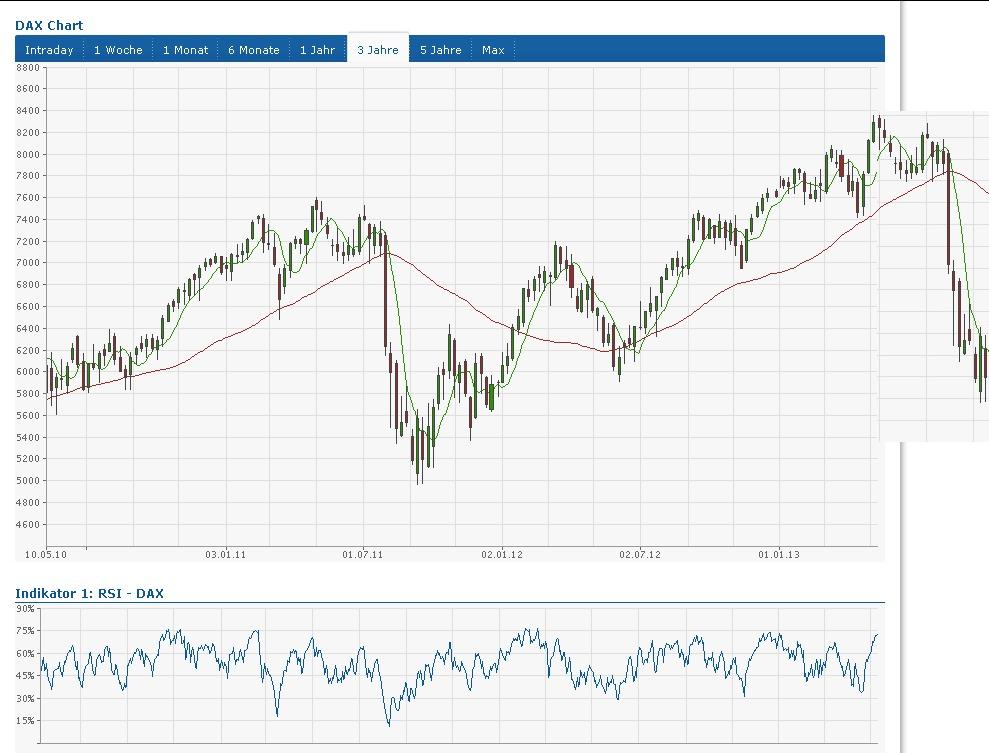
Task: Click the 10.05.10 date axis label
Action: tap(45, 554)
